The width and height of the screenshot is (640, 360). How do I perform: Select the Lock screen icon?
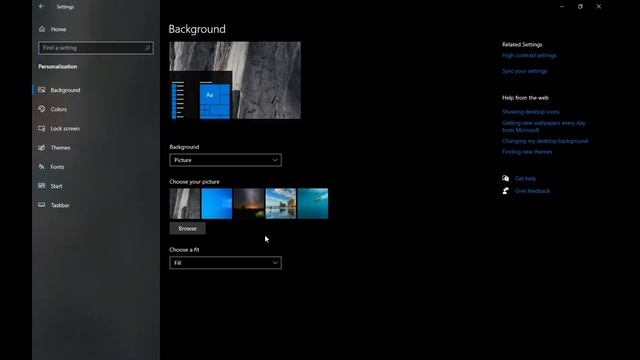pyautogui.click(x=42, y=128)
